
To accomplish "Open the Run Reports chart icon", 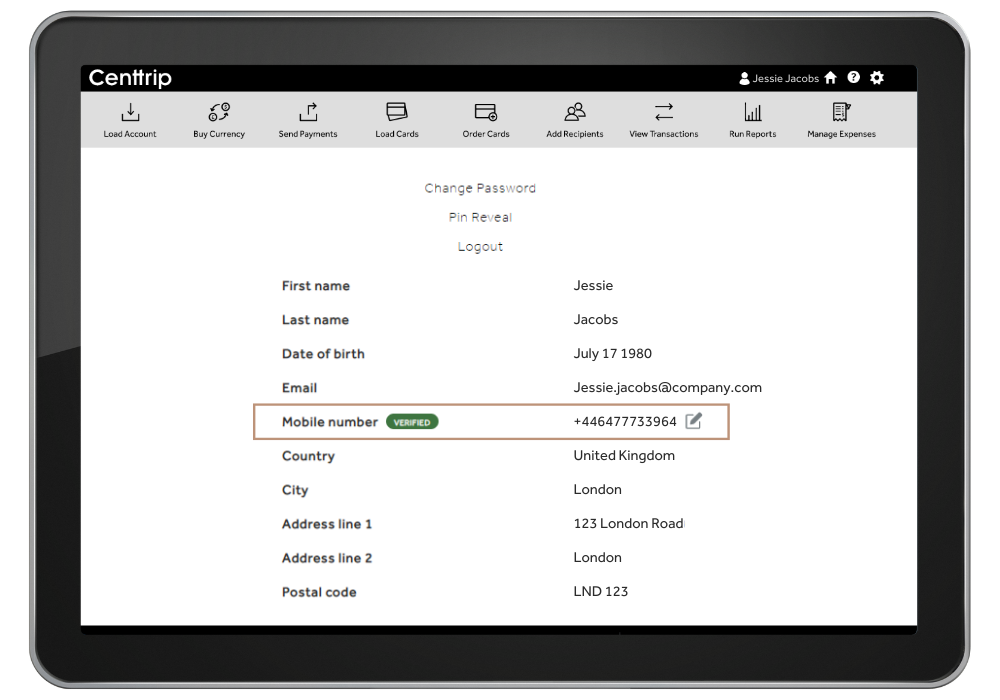I will 753,112.
